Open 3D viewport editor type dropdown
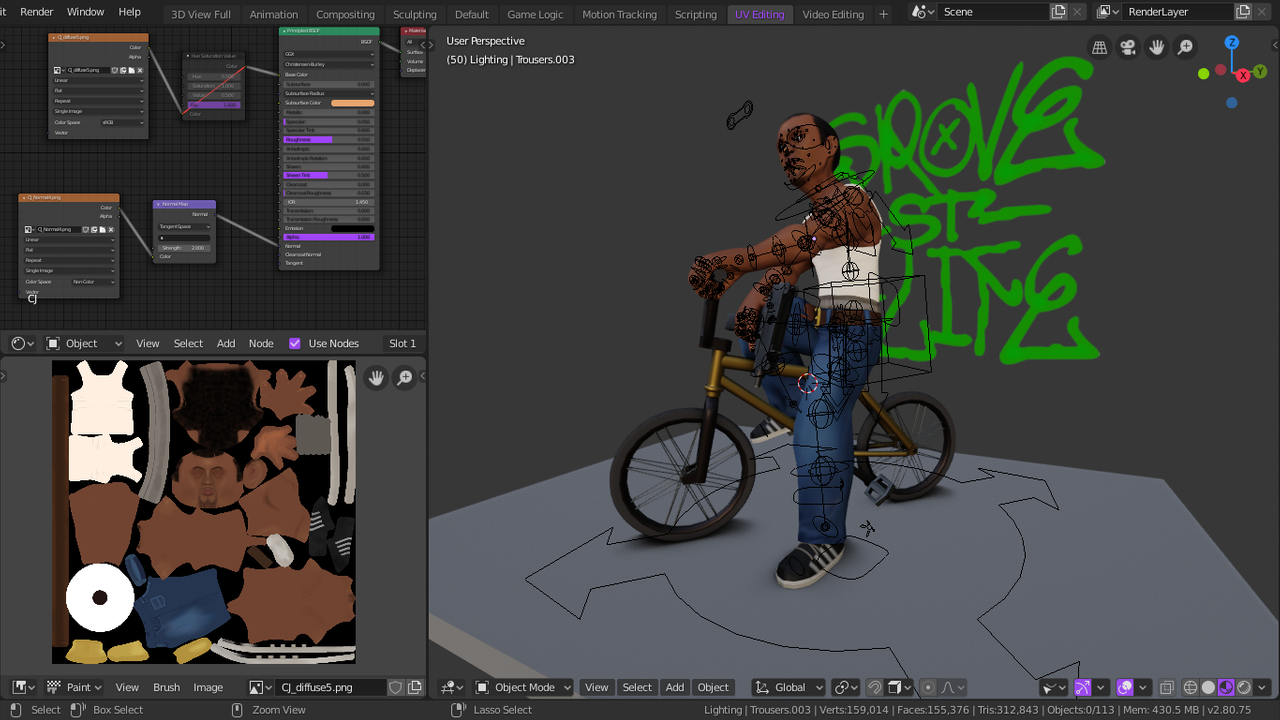 point(452,687)
